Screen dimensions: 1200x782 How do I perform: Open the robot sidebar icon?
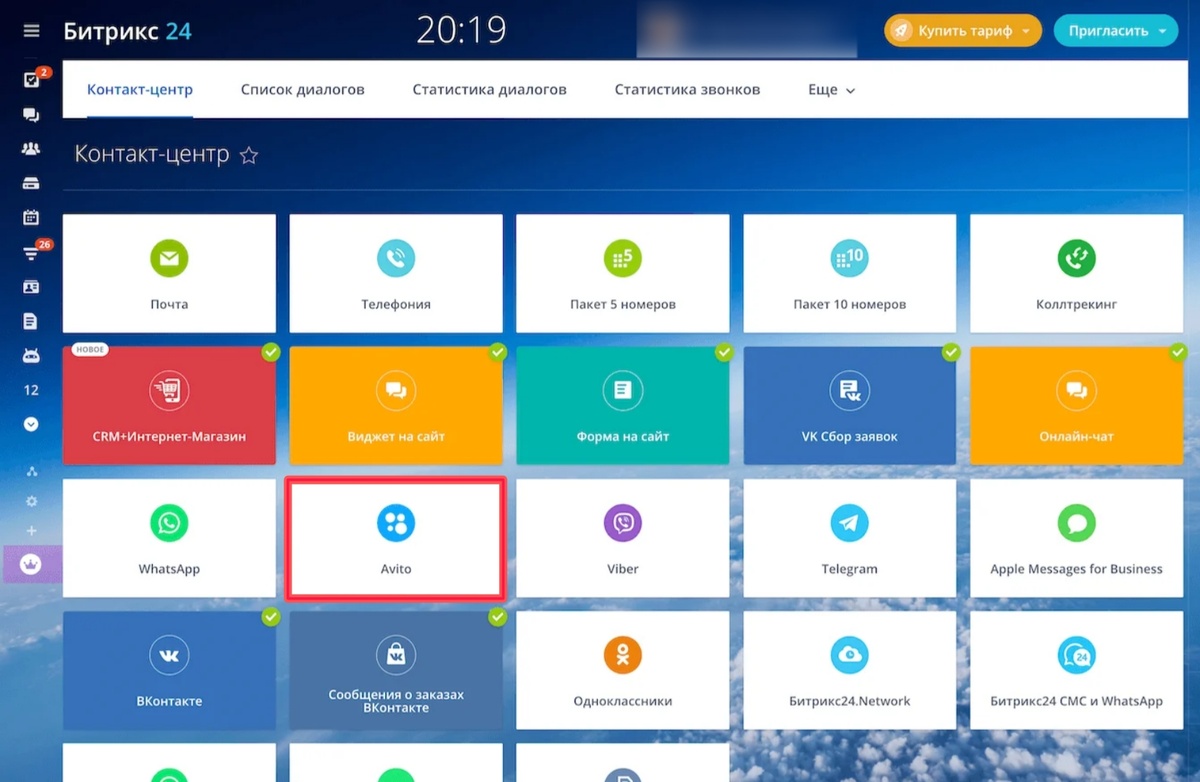coord(31,355)
